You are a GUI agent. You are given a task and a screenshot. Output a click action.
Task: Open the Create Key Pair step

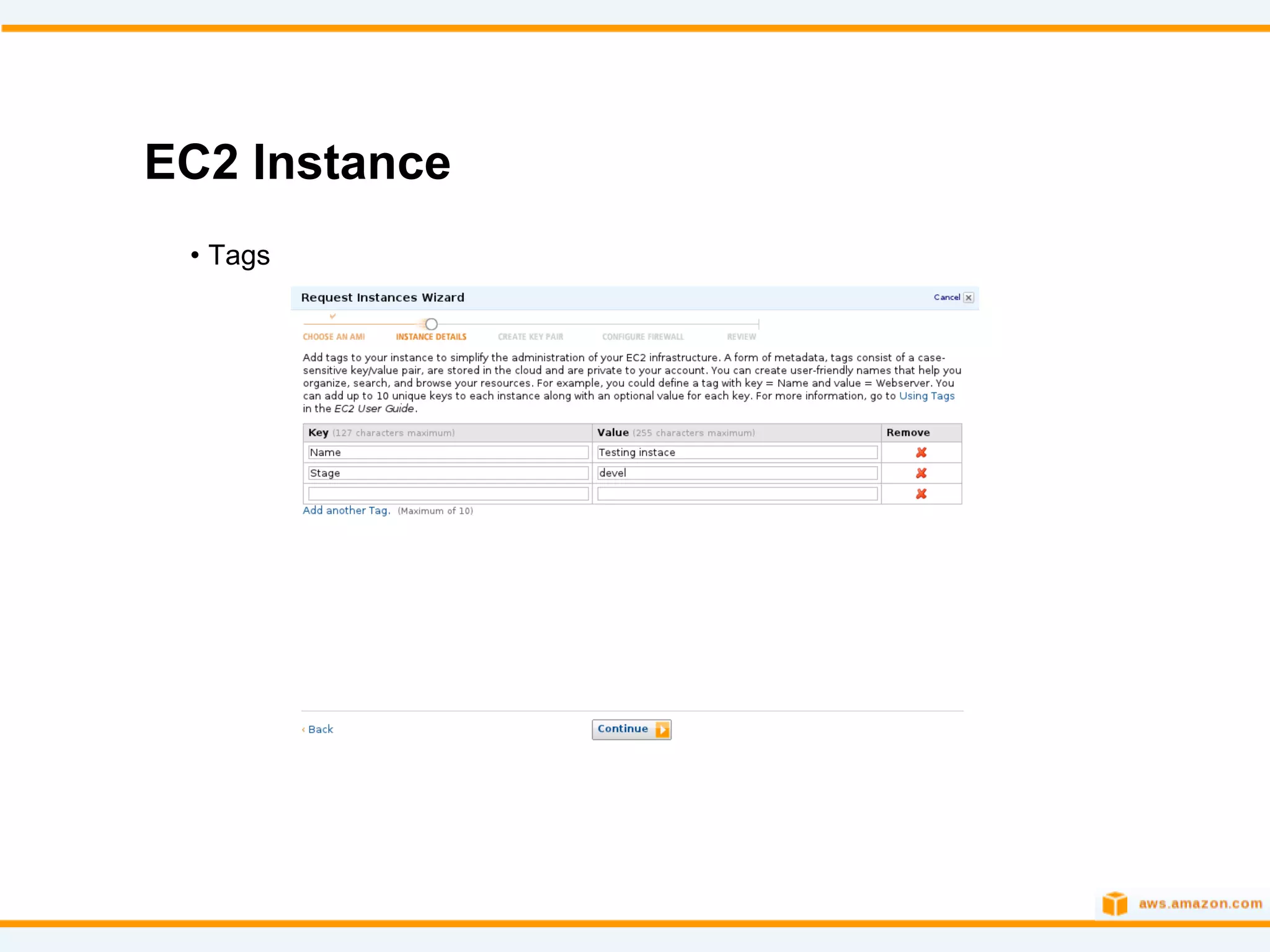tap(530, 337)
